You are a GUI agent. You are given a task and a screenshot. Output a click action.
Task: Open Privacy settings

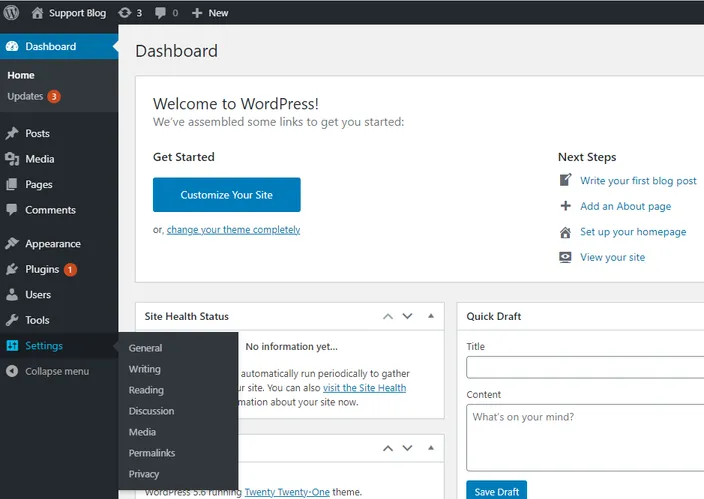[144, 474]
